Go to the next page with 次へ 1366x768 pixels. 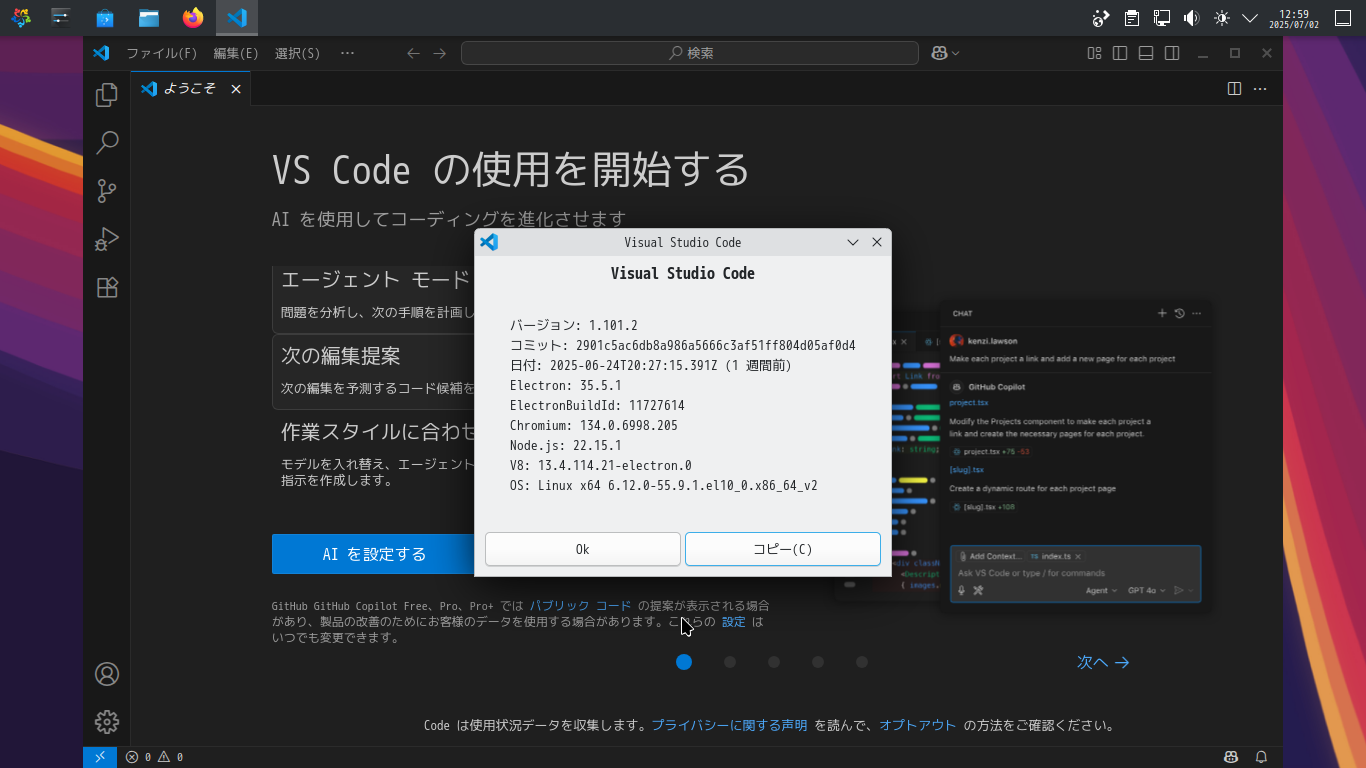pyautogui.click(x=1103, y=662)
